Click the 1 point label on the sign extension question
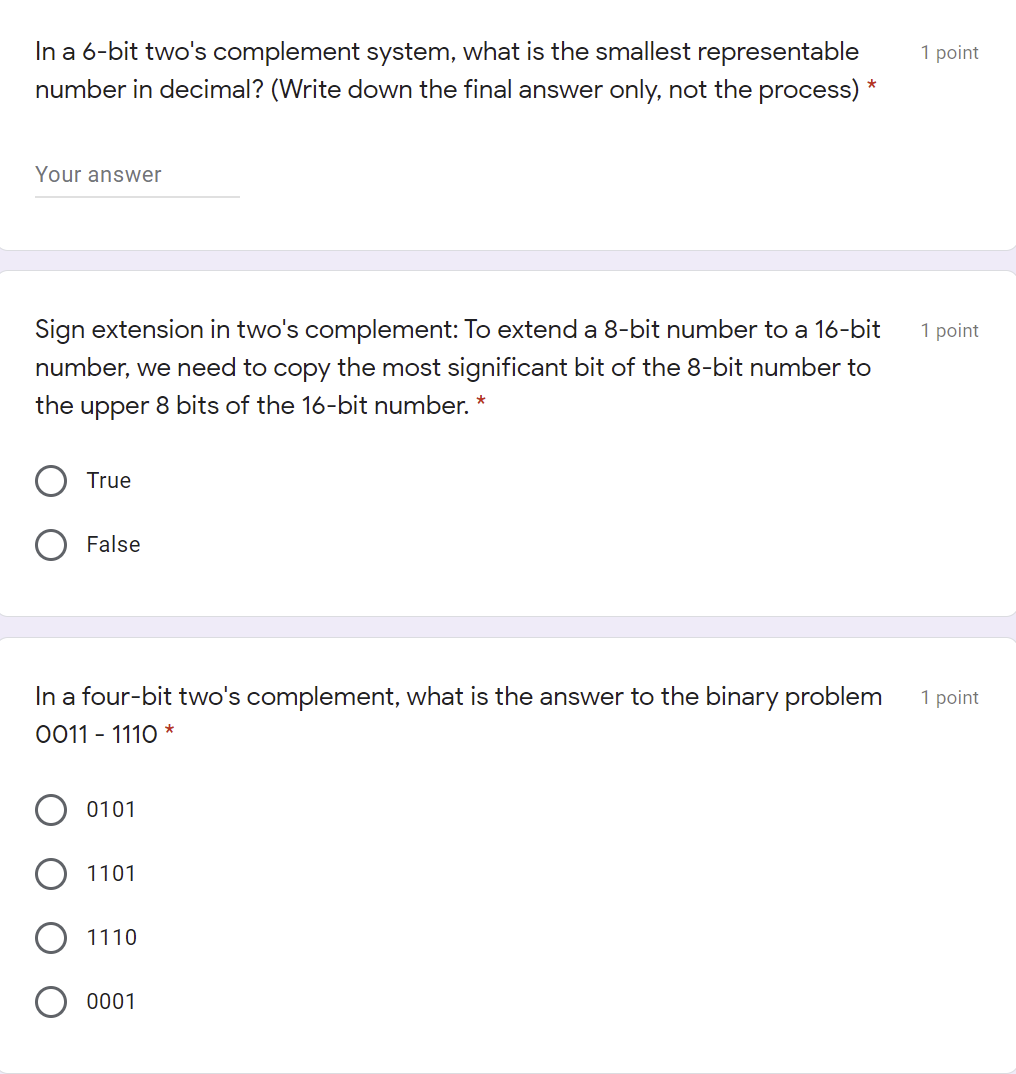 pos(948,330)
